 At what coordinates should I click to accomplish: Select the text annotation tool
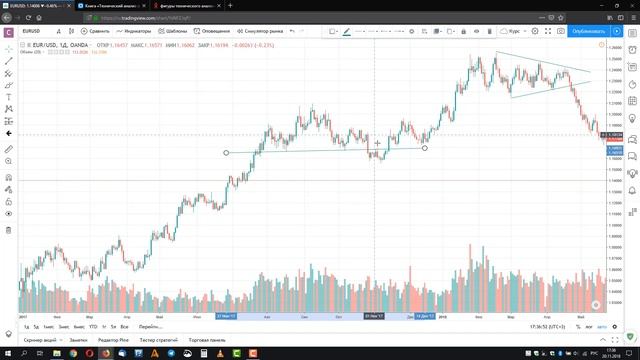pos(9,97)
